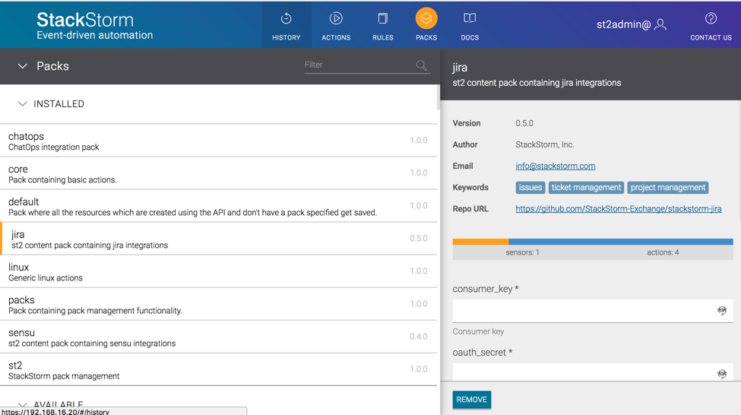Click the oauth_secret input field
Viewport: 741px width, 415px height.
[593, 372]
